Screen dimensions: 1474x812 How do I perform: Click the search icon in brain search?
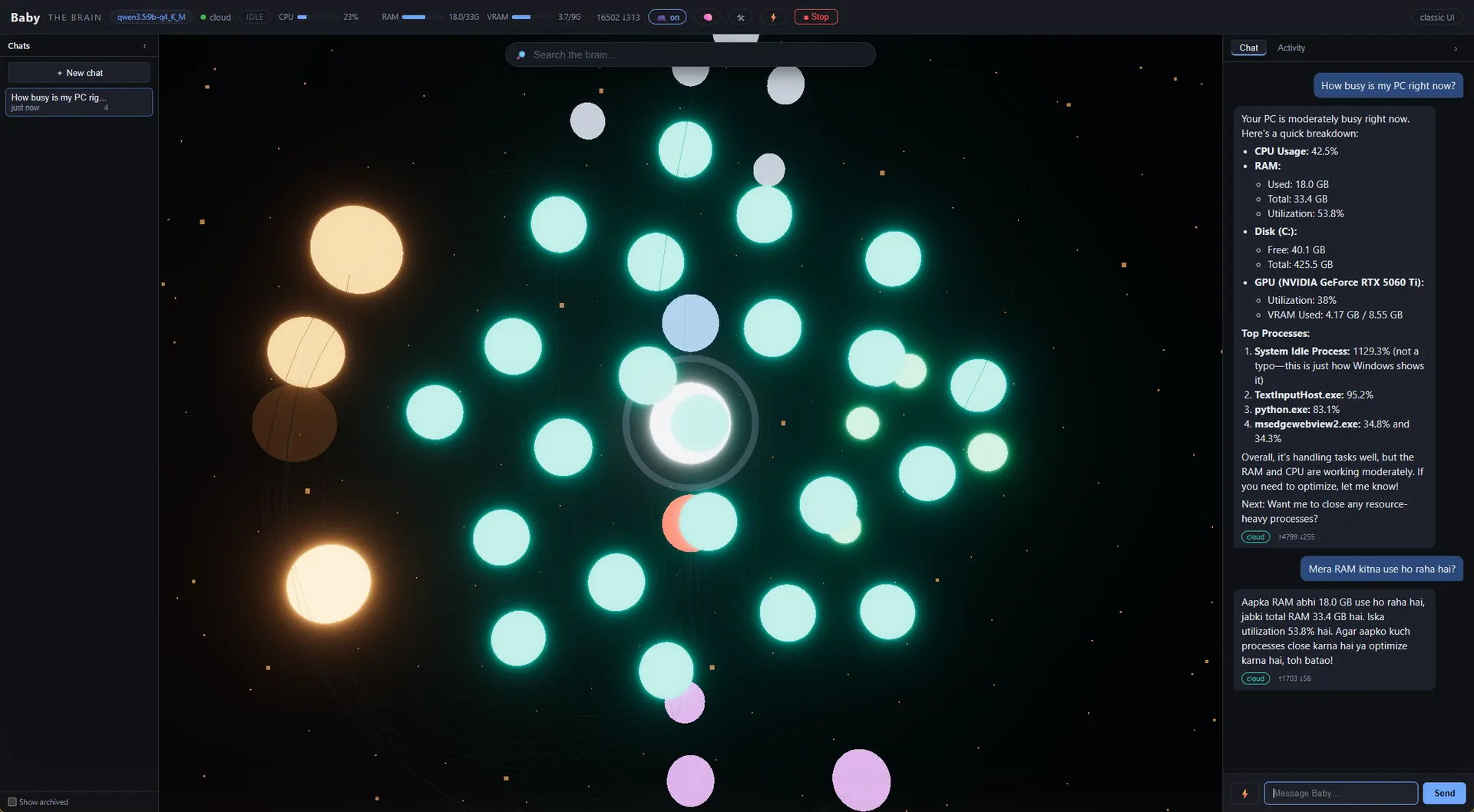521,55
